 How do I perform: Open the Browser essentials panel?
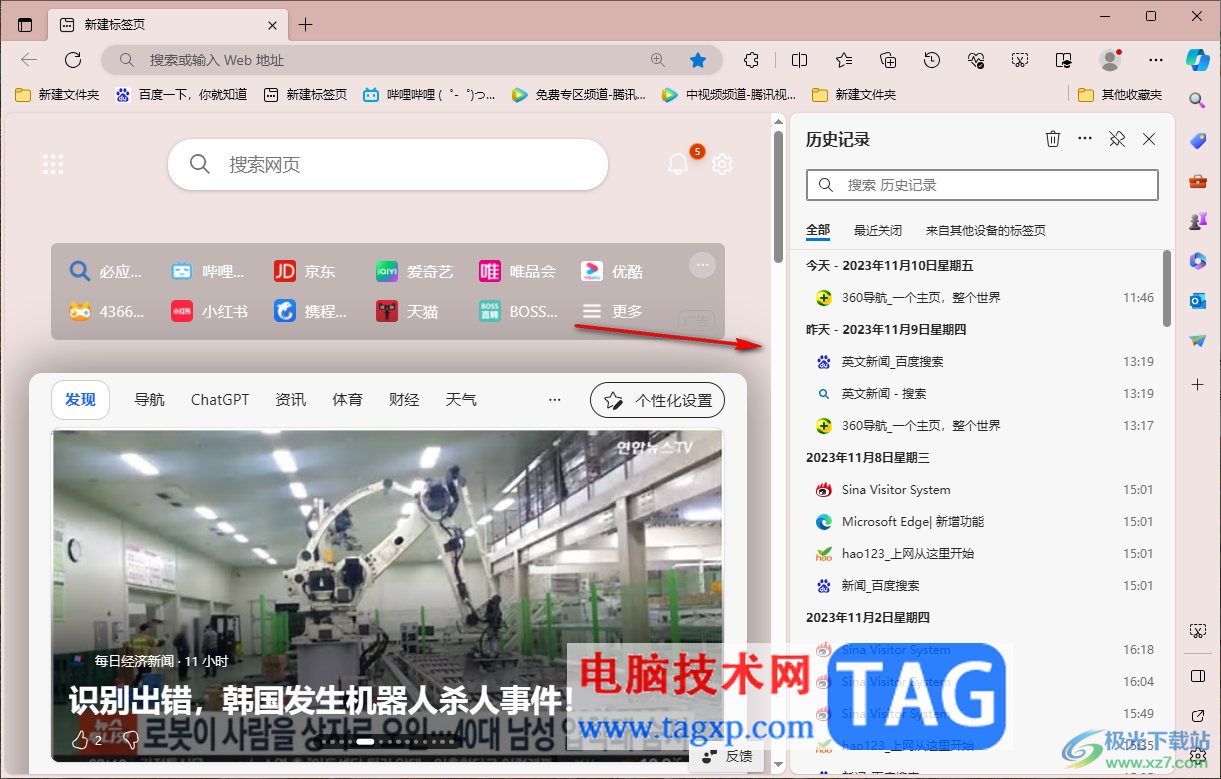coord(975,60)
